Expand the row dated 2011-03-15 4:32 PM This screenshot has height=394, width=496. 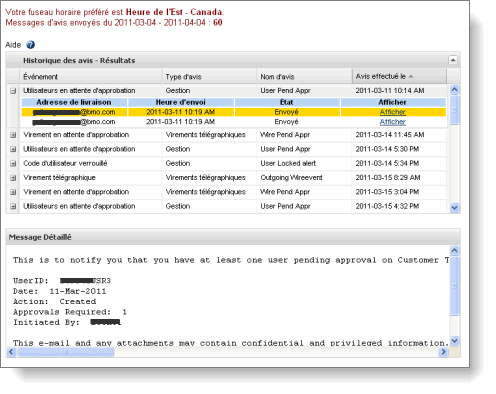pos(13,207)
